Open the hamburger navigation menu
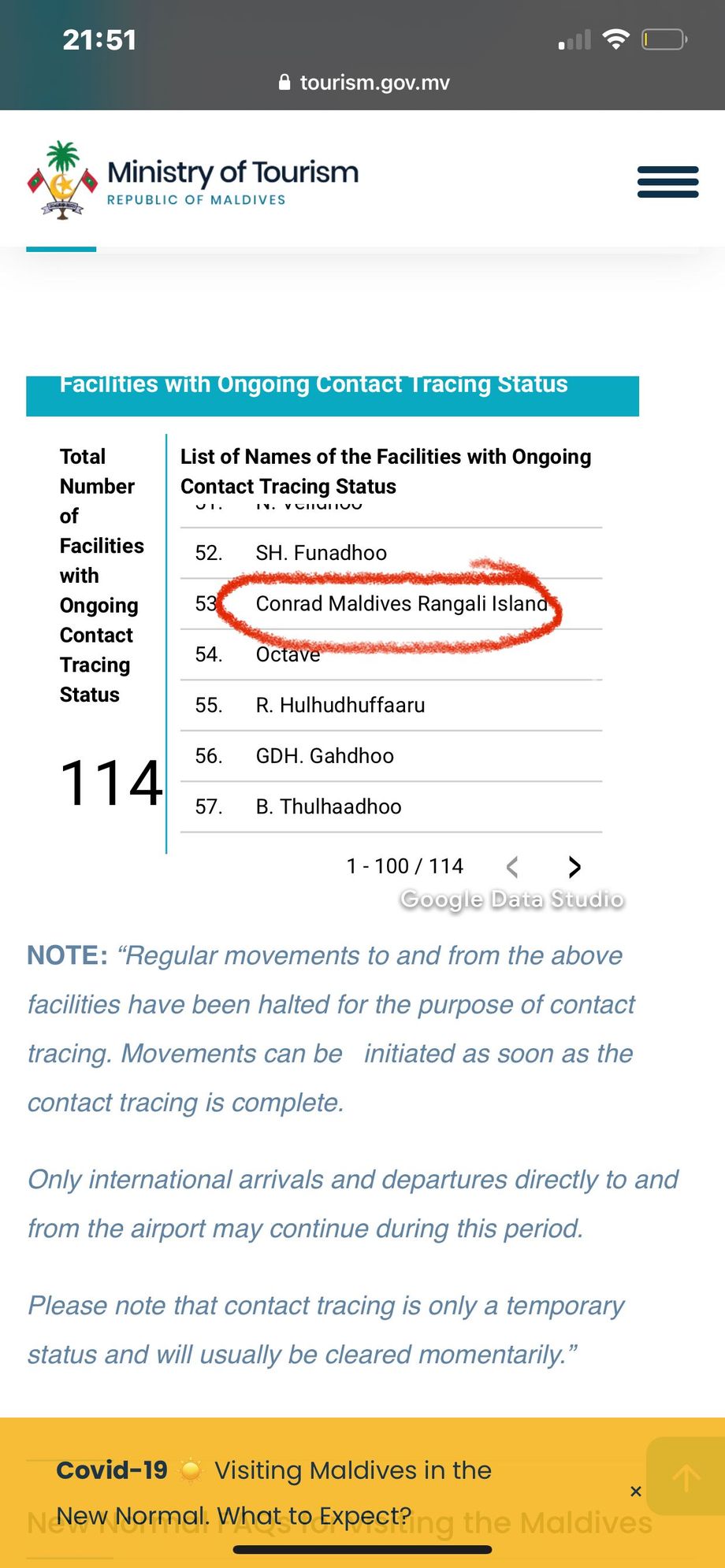This screenshot has width=725, height=1568. (x=667, y=182)
